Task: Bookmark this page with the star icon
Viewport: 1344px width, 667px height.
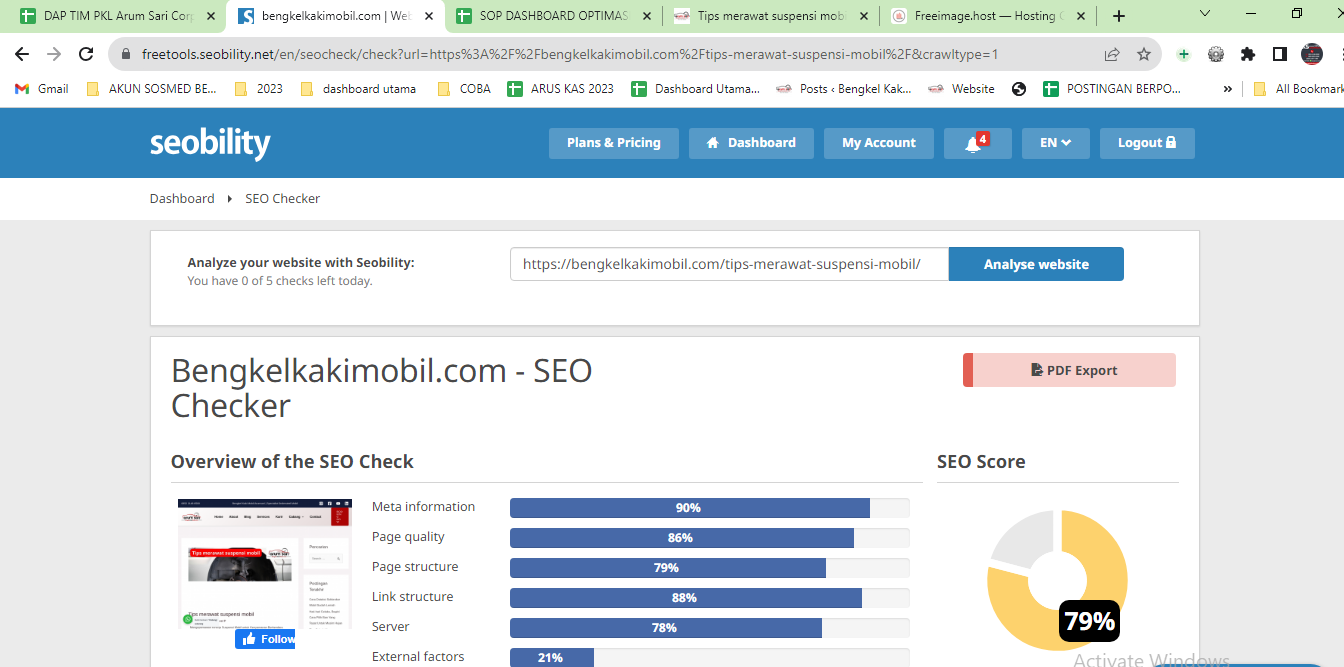Action: click(1144, 54)
